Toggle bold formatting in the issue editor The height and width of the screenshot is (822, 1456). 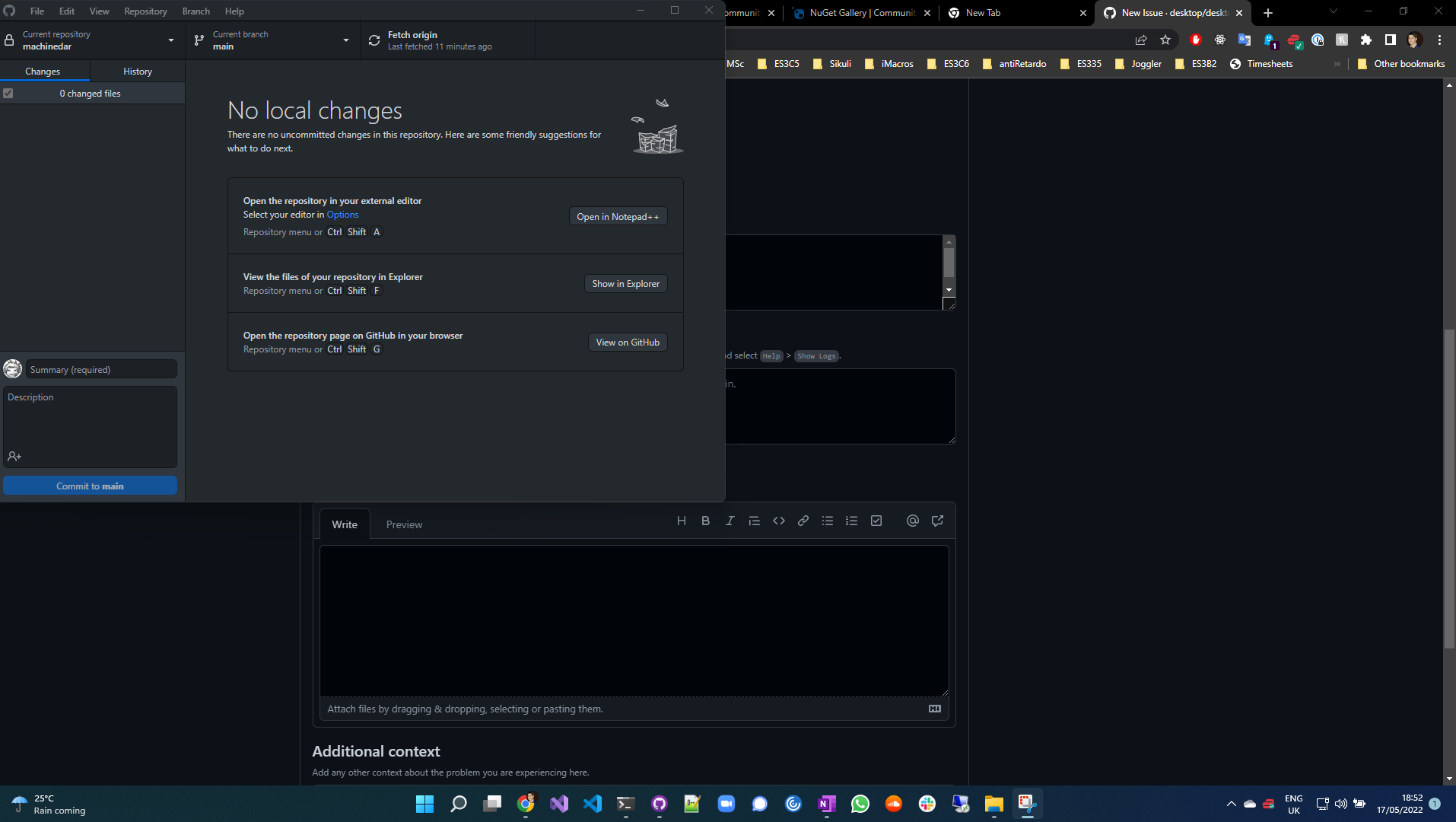(x=705, y=521)
